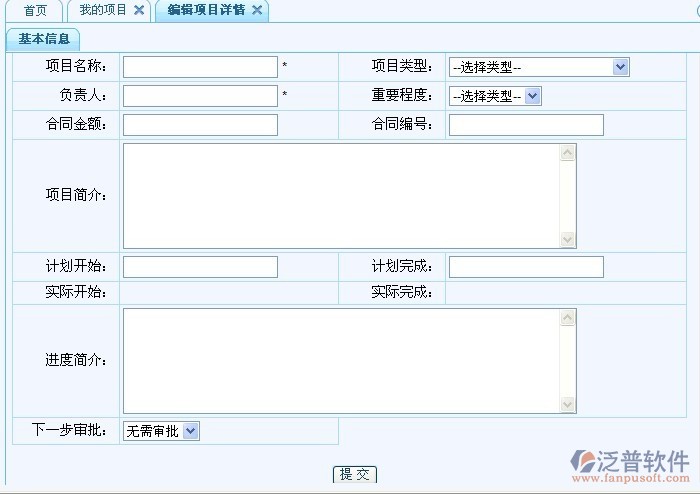
Task: Click the 泛普软件 logo
Action: tap(630, 464)
